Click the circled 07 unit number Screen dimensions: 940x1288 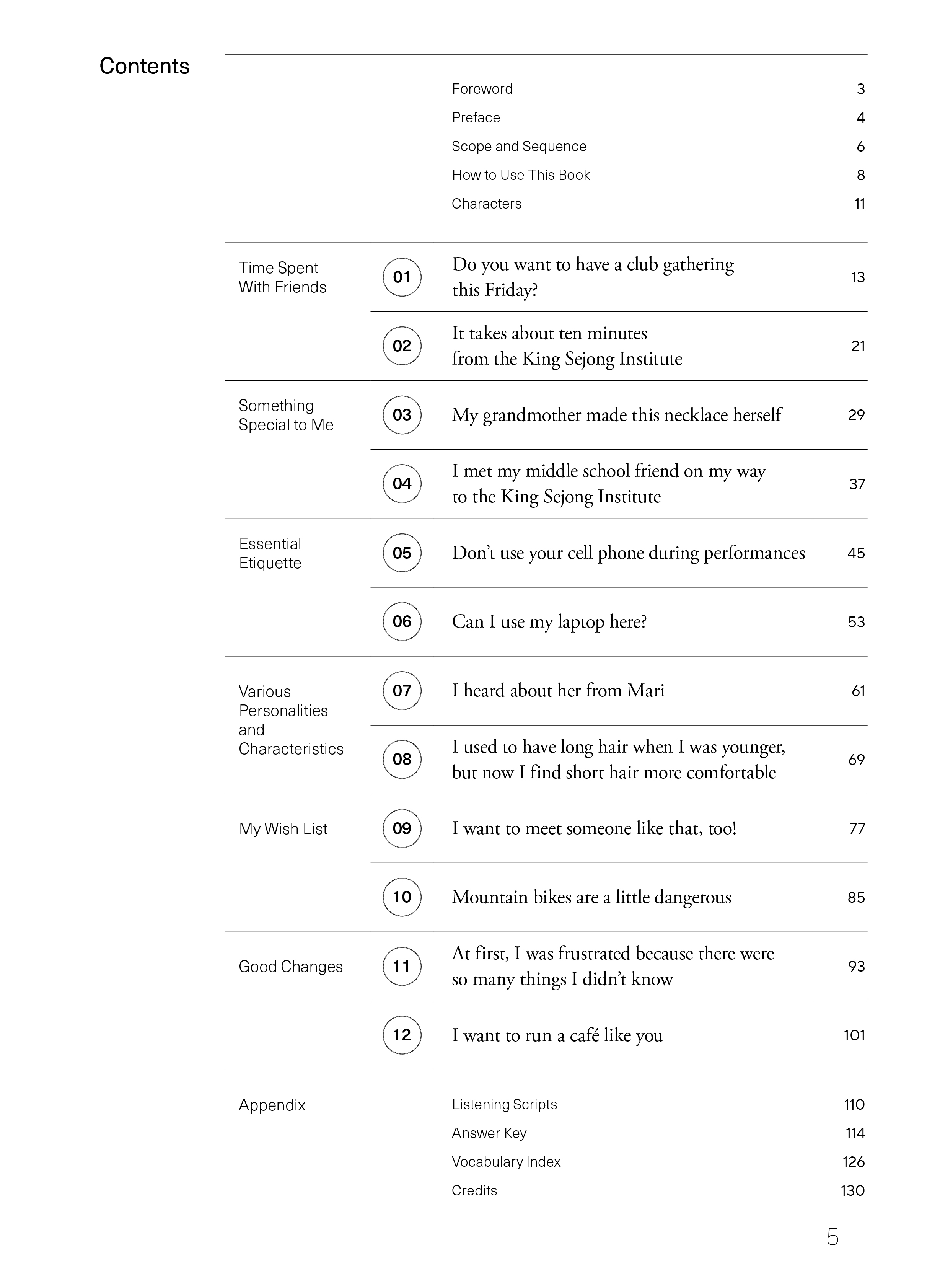(402, 690)
